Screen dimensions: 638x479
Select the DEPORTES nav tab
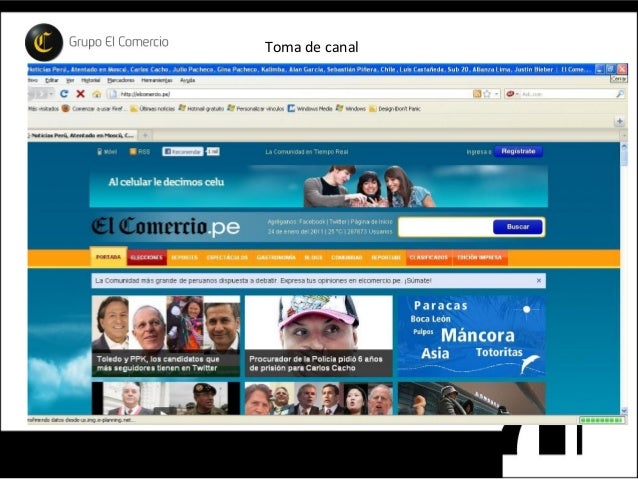pos(184,258)
